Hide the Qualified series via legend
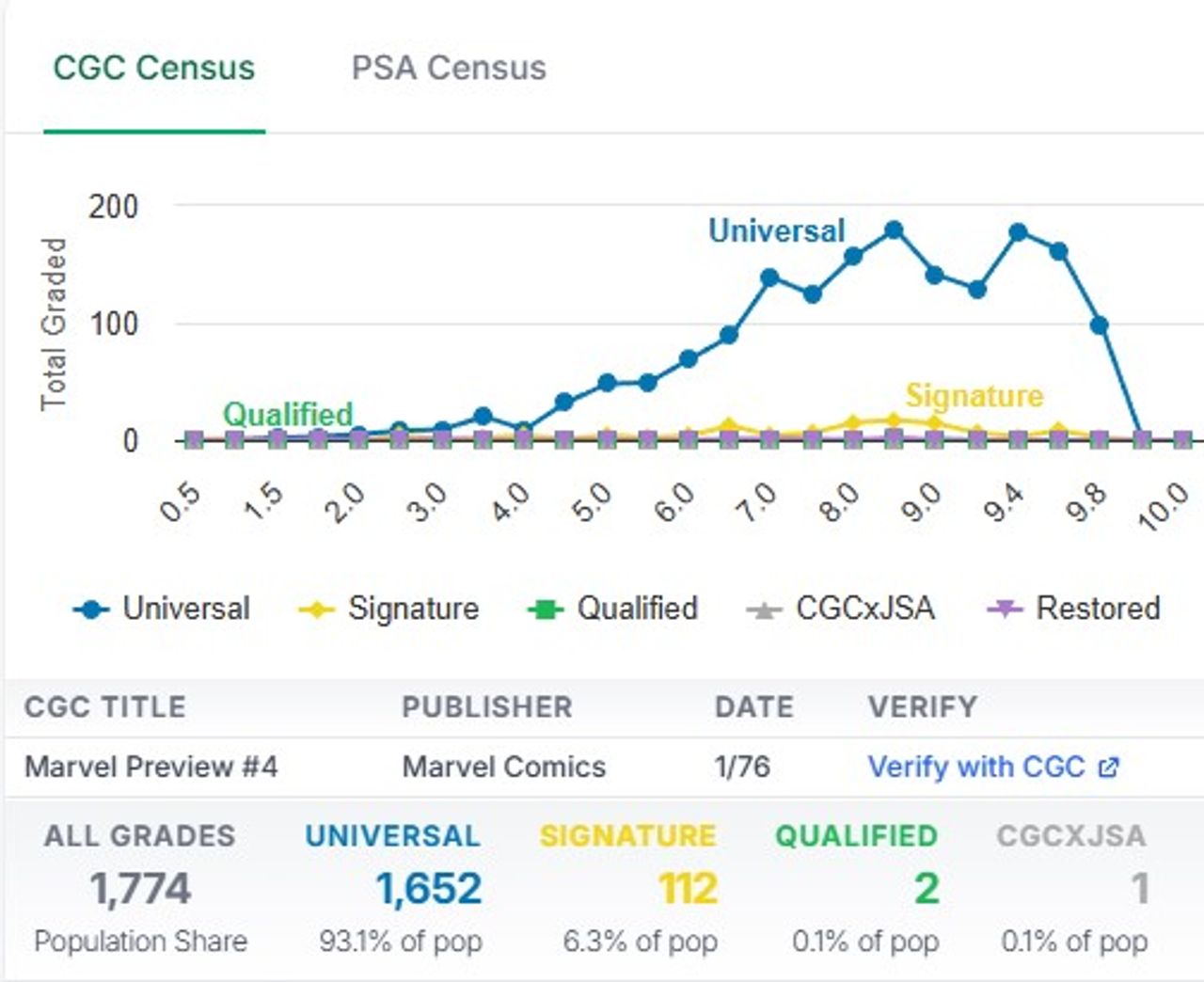 [637, 609]
